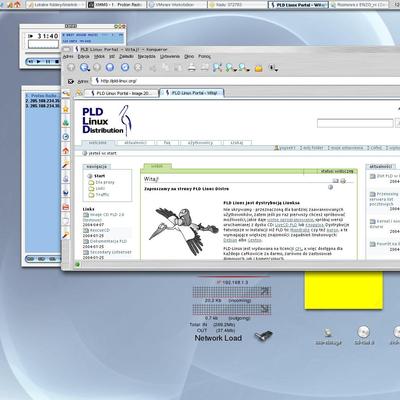This screenshot has height=400, width=400.
Task: Click the Home icon in Konqueror toolbar
Action: [x=110, y=68]
